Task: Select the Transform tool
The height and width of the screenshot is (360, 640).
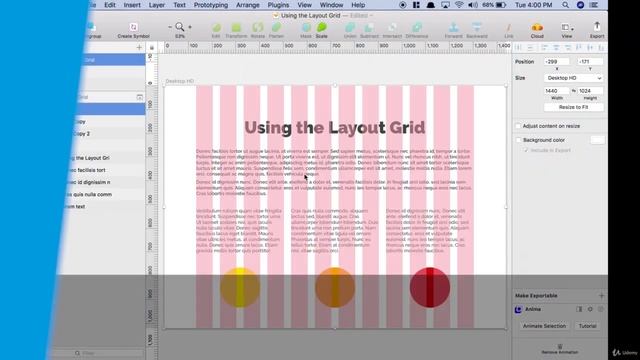Action: (236, 28)
